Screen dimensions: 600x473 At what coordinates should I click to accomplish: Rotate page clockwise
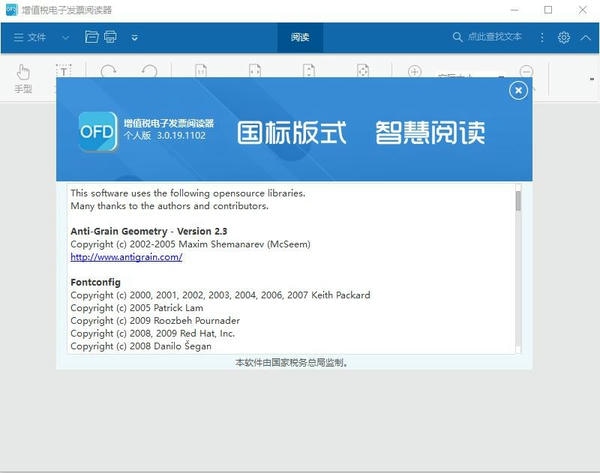click(x=109, y=71)
